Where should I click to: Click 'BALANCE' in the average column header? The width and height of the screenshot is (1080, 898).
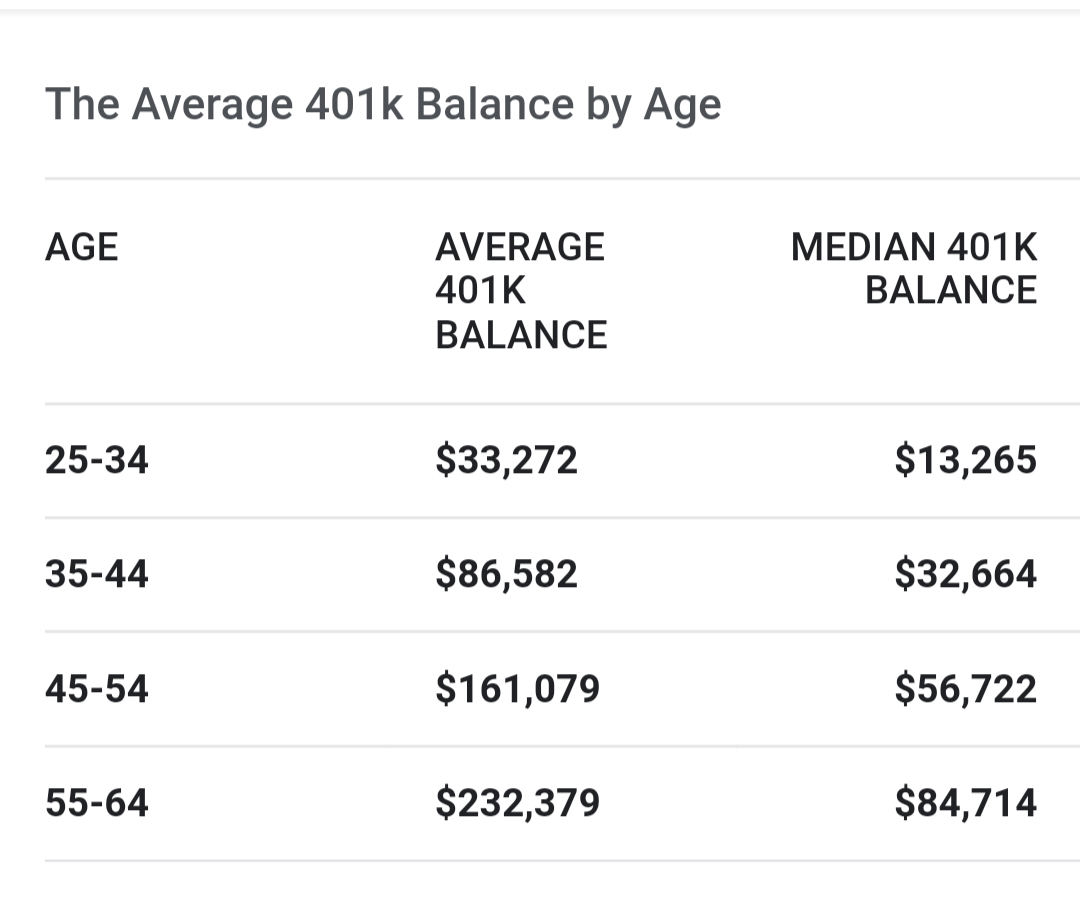(521, 335)
